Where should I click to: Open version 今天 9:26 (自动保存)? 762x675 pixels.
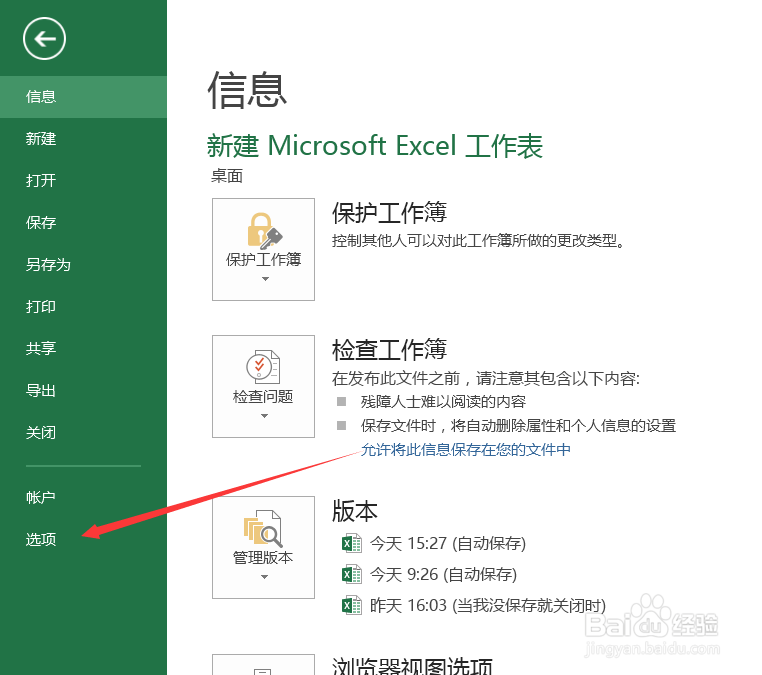click(x=443, y=574)
